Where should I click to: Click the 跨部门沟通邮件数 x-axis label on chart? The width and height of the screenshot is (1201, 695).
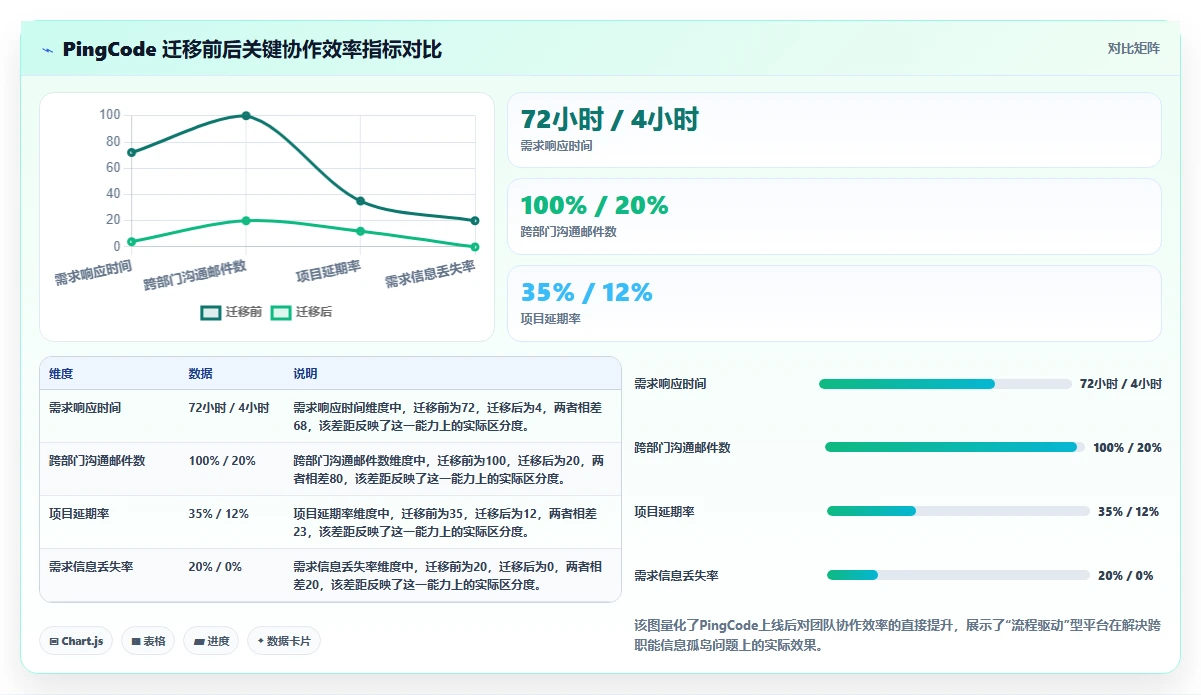tap(196, 274)
